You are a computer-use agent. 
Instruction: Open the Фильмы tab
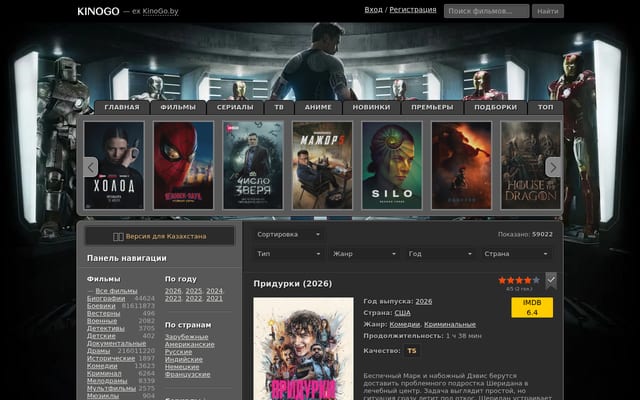pos(178,107)
